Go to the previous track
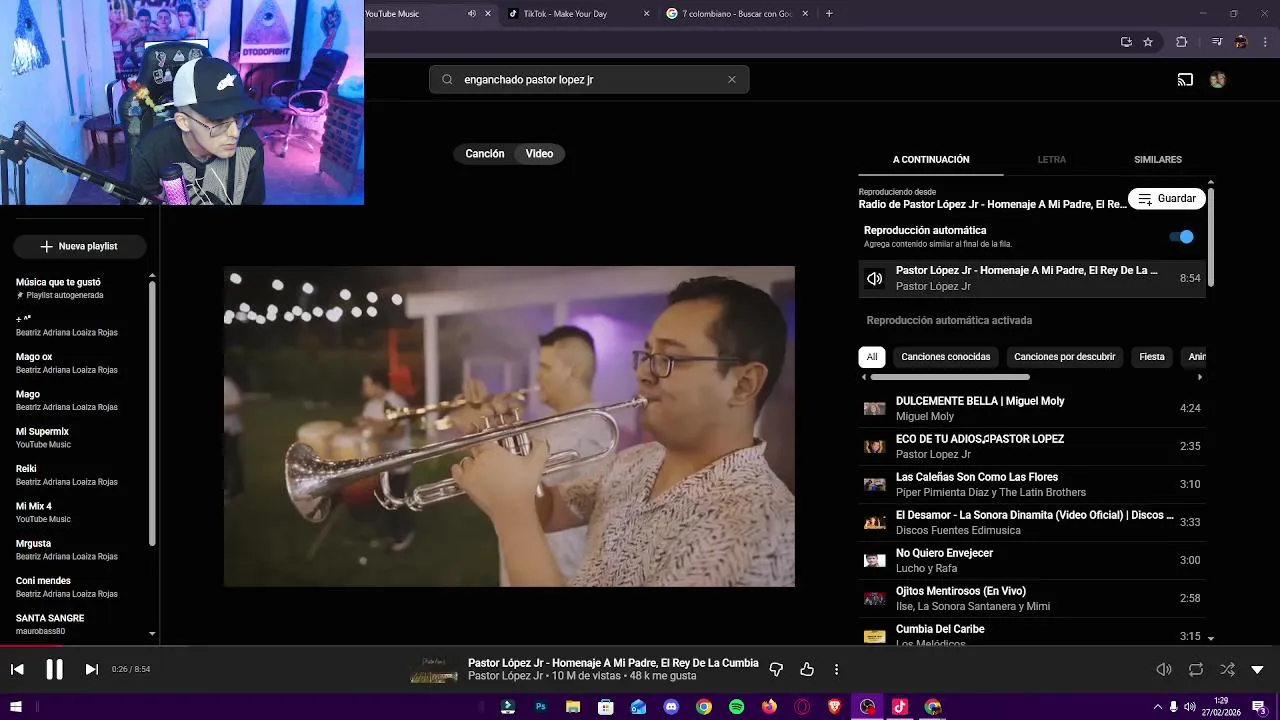 [x=17, y=669]
